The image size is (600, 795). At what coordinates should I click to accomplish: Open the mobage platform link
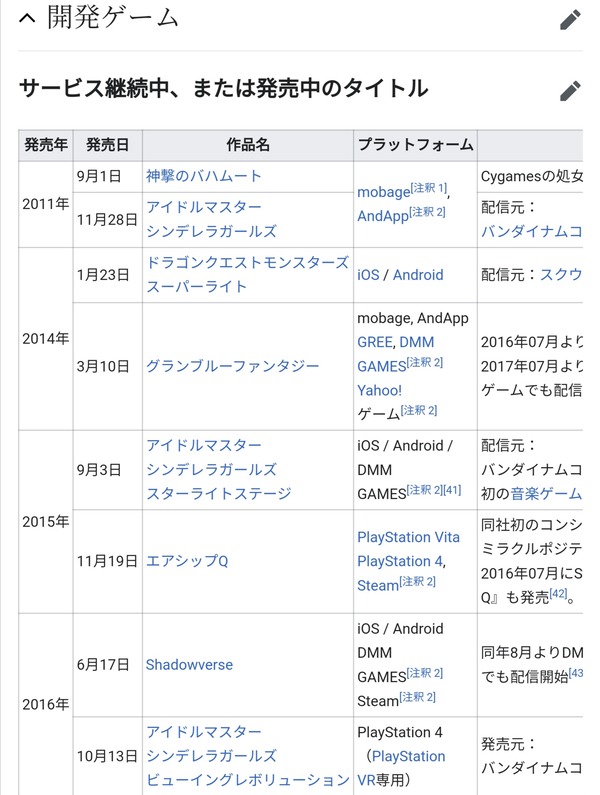point(383,192)
